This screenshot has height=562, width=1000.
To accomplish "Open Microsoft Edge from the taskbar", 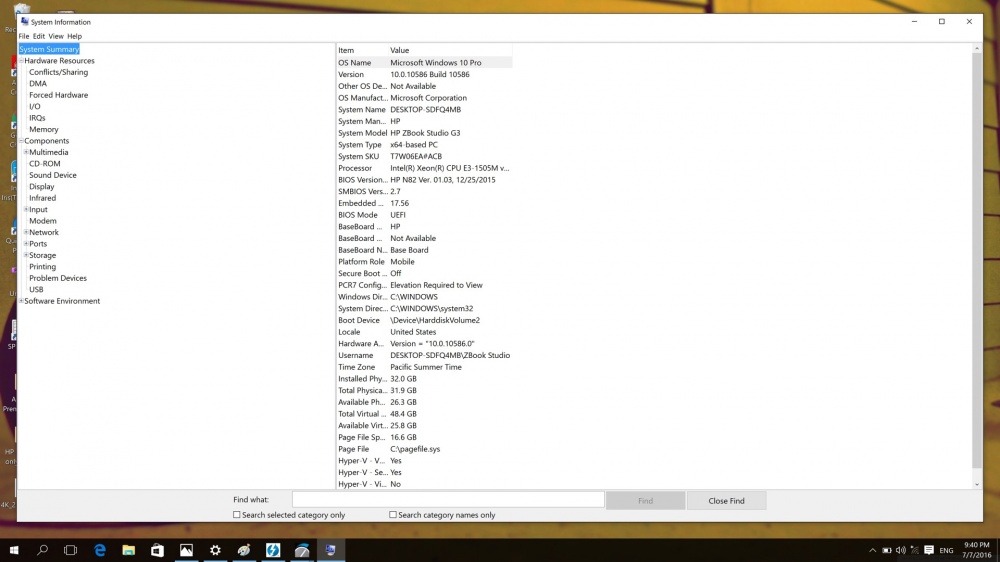I will [100, 550].
